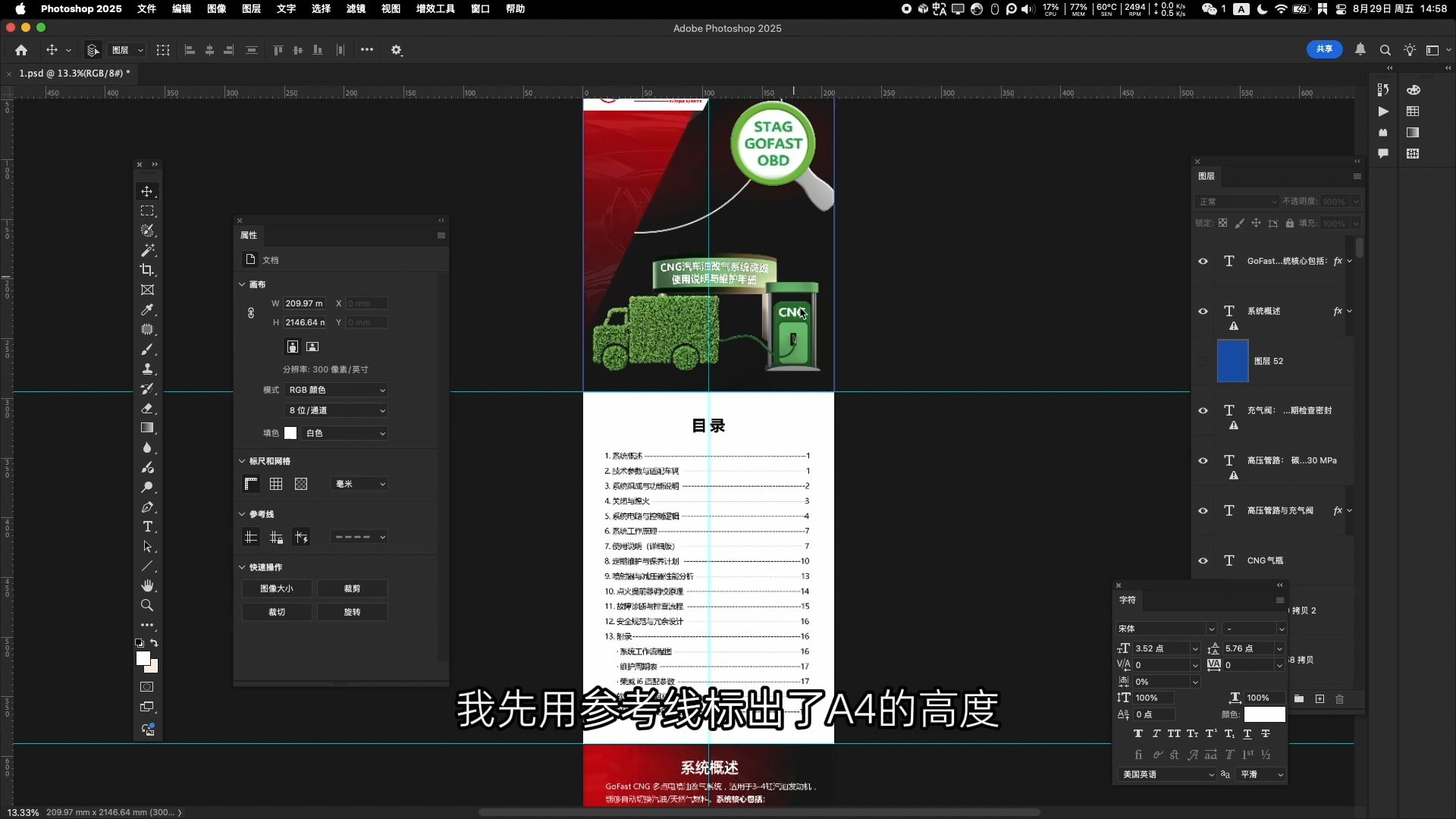Open the 滤镜 menu
This screenshot has width=1456, height=819.
(356, 8)
